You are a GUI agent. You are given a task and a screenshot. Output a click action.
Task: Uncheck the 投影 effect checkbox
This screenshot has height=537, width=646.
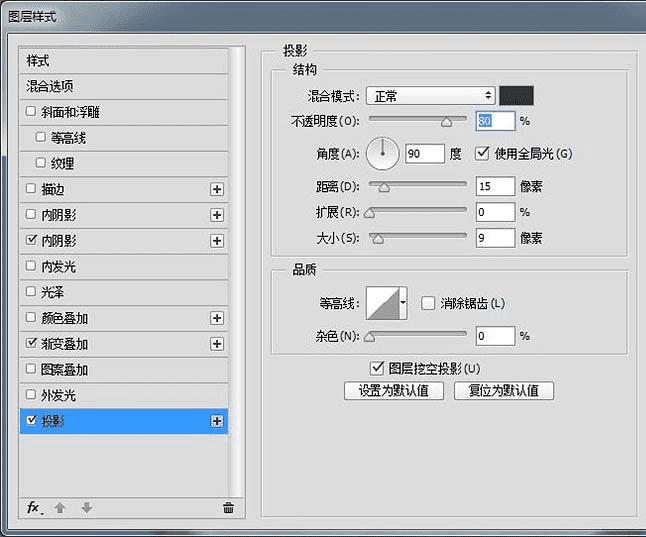[31, 420]
